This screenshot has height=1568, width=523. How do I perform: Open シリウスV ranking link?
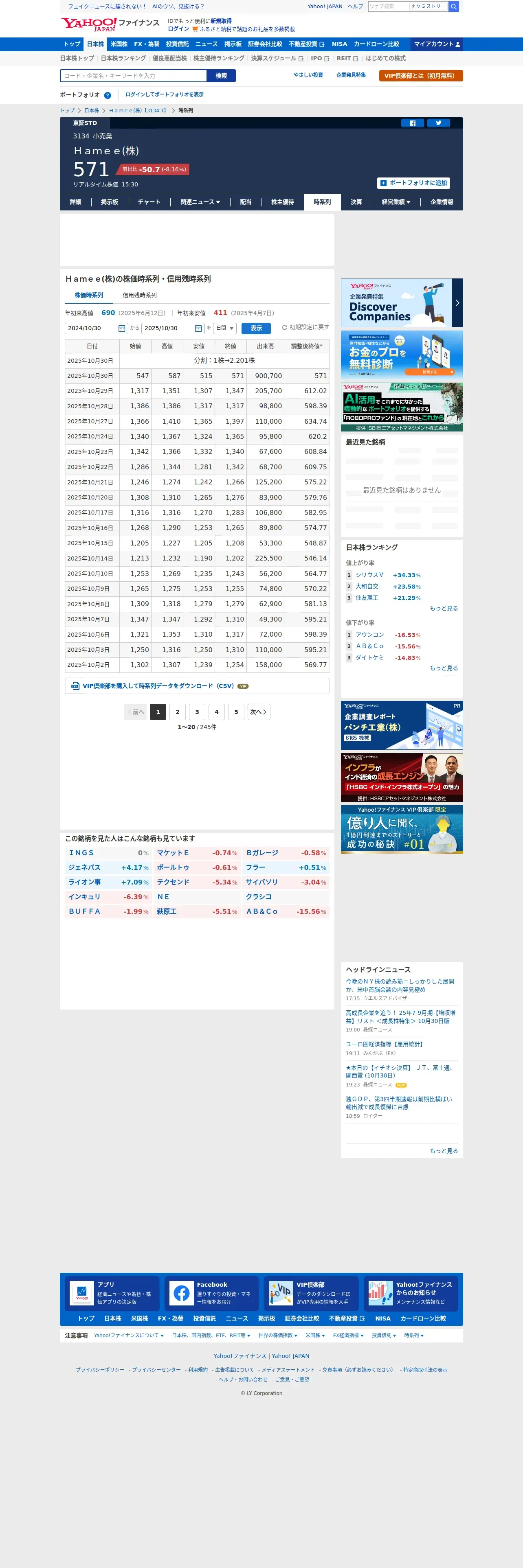[x=369, y=575]
